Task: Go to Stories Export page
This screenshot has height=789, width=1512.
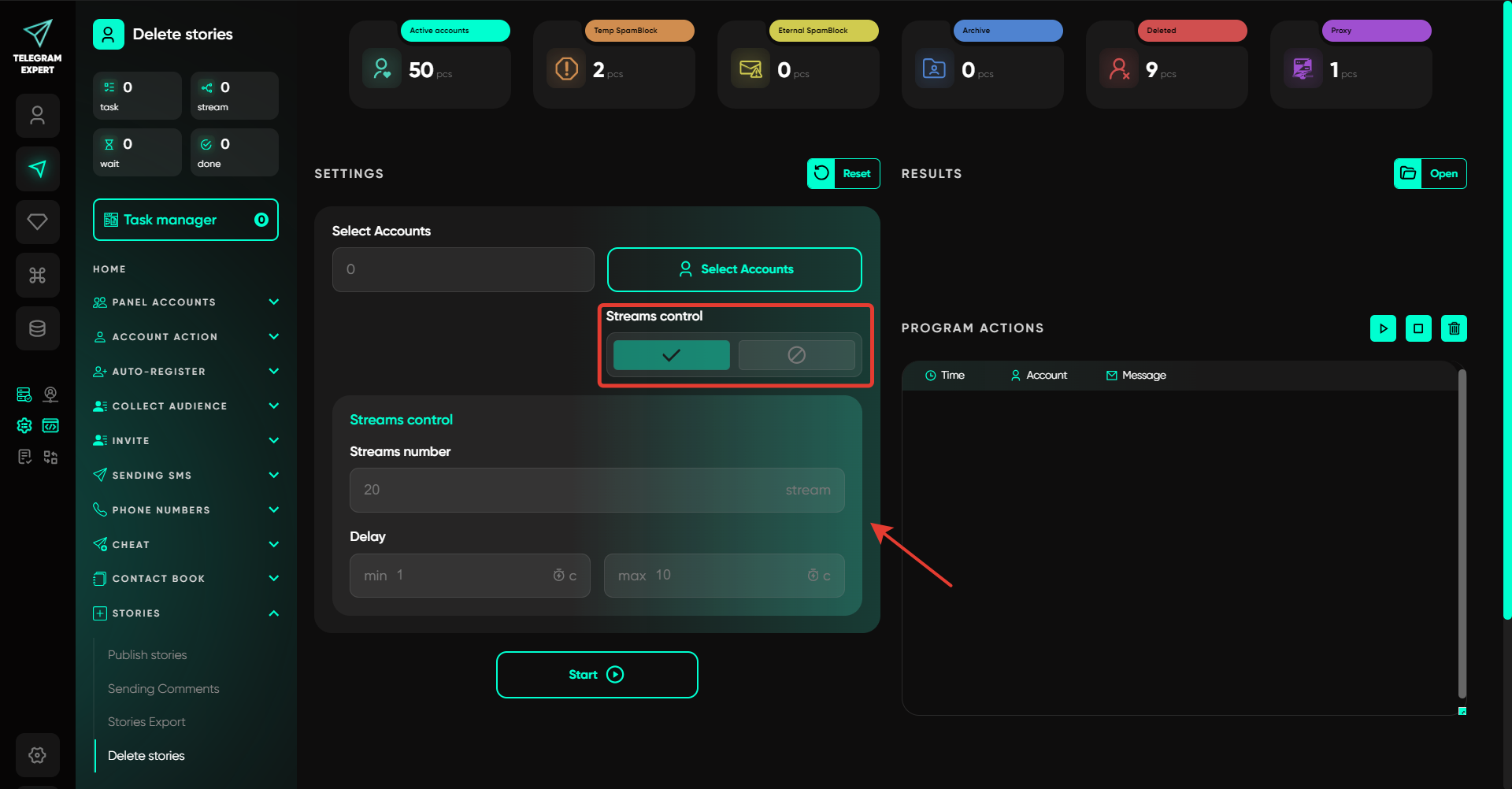Action: [x=146, y=722]
